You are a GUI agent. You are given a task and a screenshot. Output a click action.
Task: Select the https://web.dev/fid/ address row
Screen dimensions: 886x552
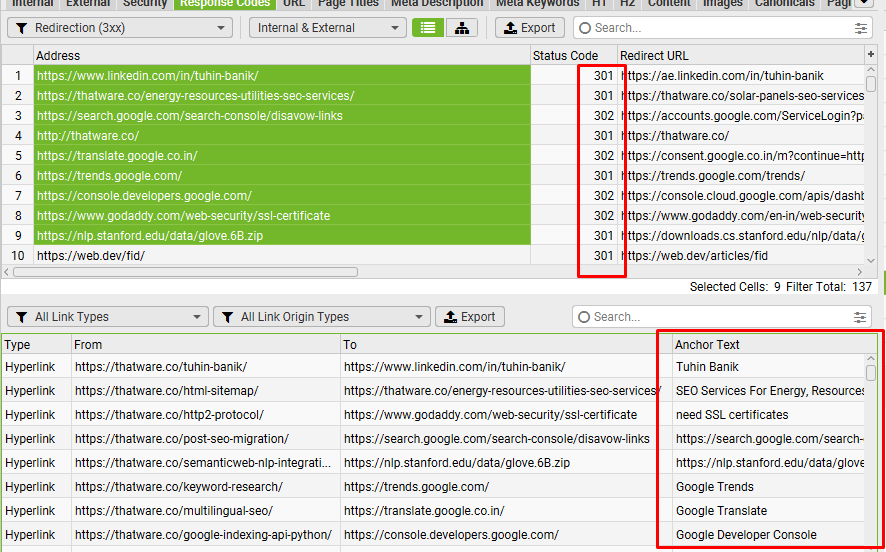coord(282,256)
